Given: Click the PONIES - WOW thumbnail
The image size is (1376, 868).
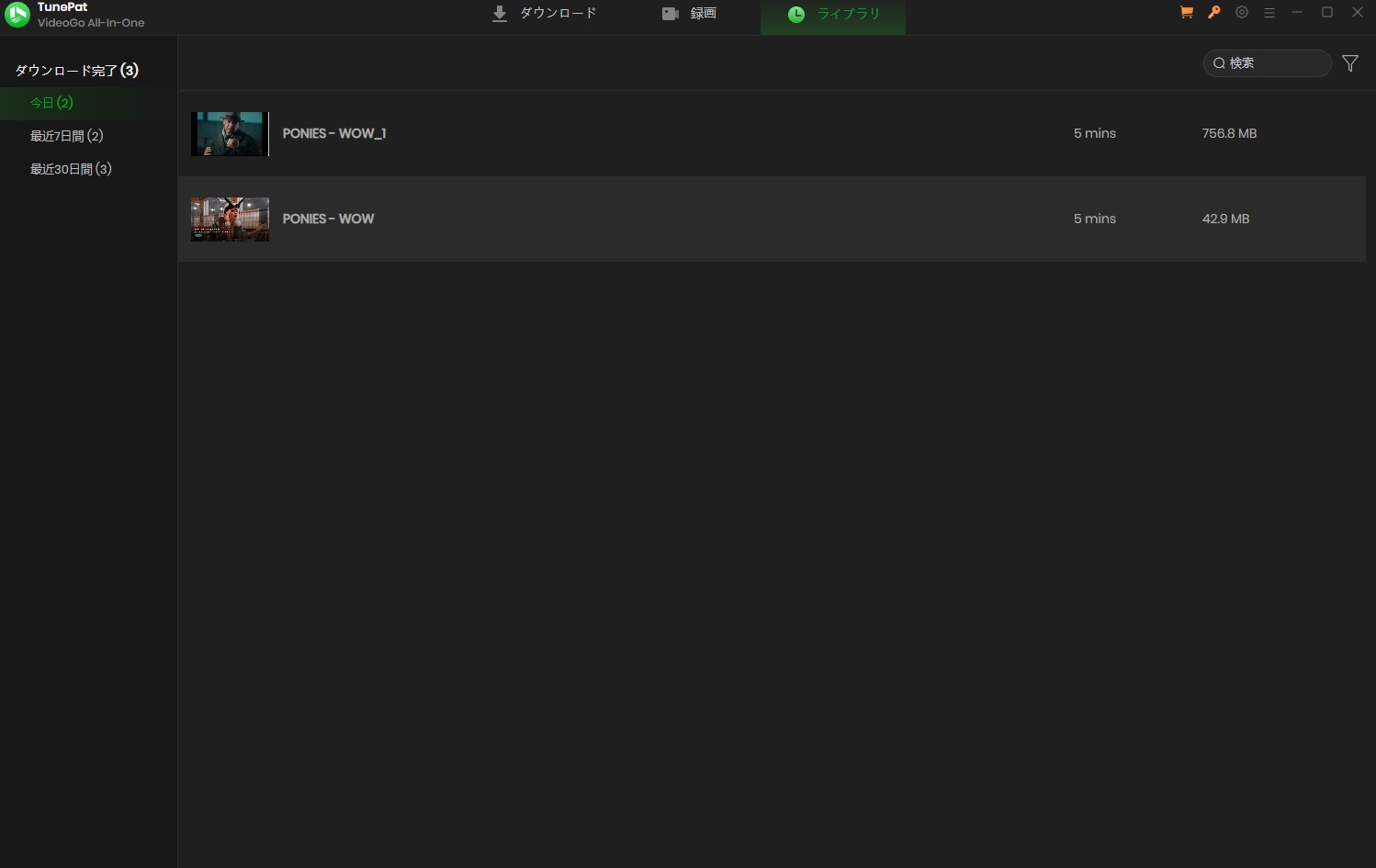Looking at the screenshot, I should (229, 219).
